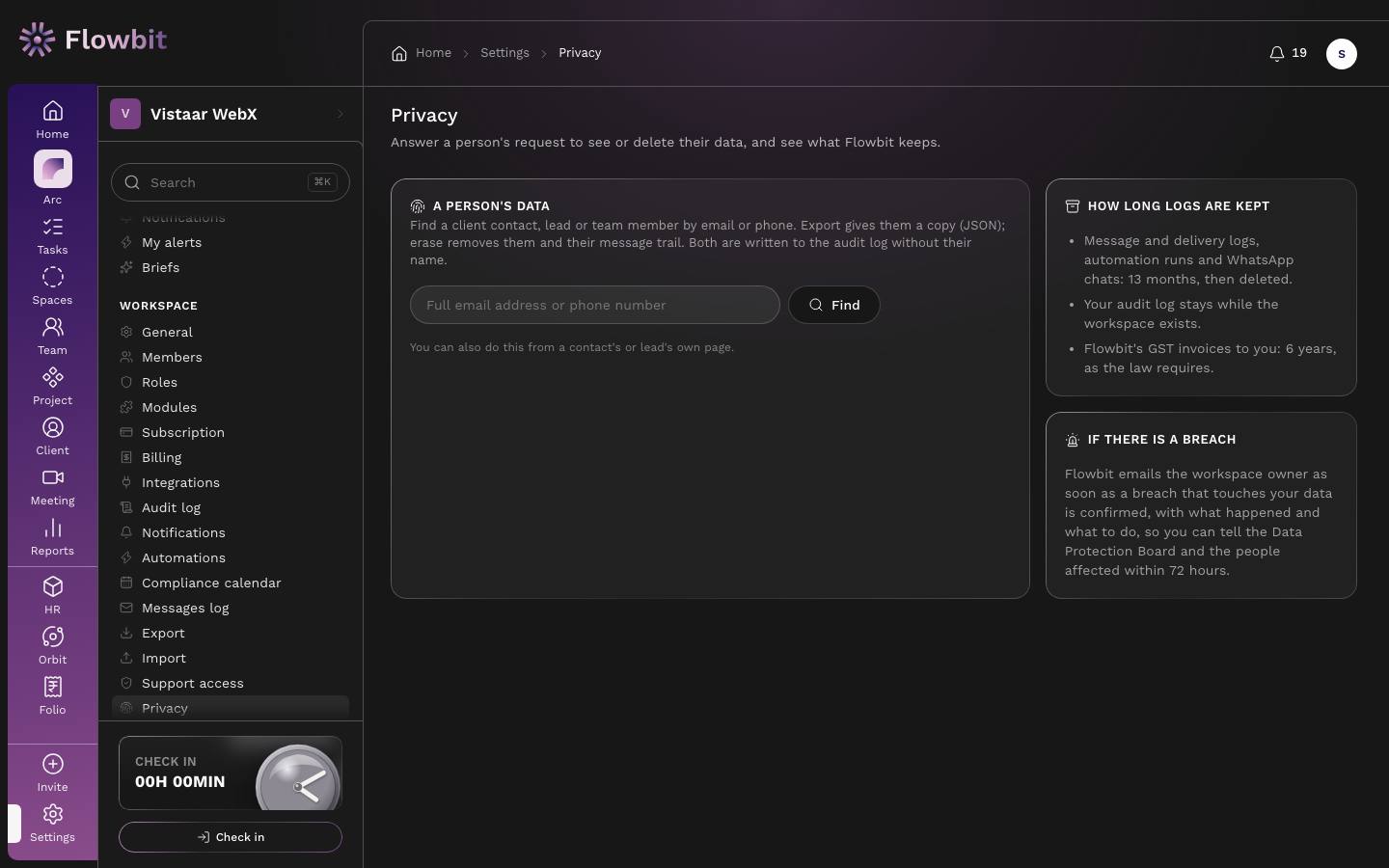Click the Check in timer card
This screenshot has width=1389, height=868.
tap(231, 773)
